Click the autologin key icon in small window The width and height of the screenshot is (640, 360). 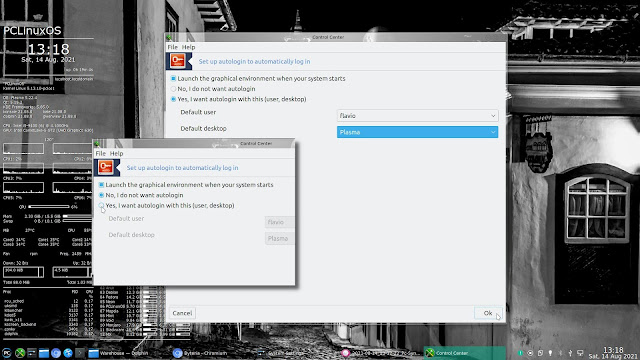click(106, 167)
